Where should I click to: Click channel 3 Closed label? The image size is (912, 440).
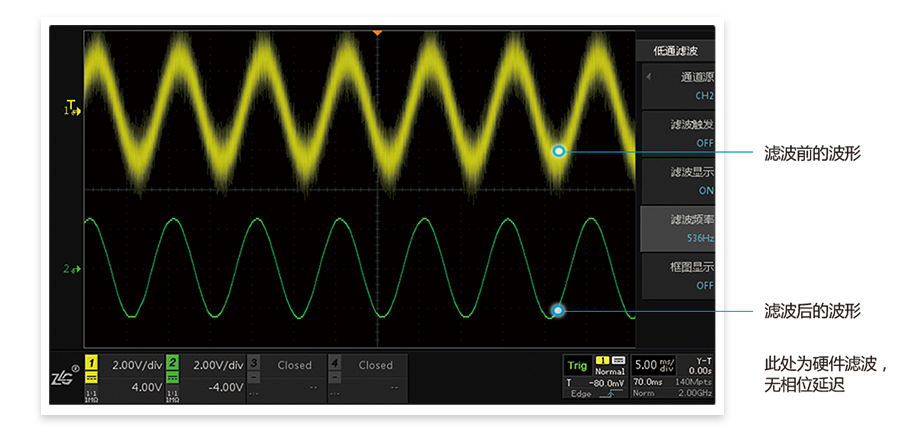(x=294, y=366)
